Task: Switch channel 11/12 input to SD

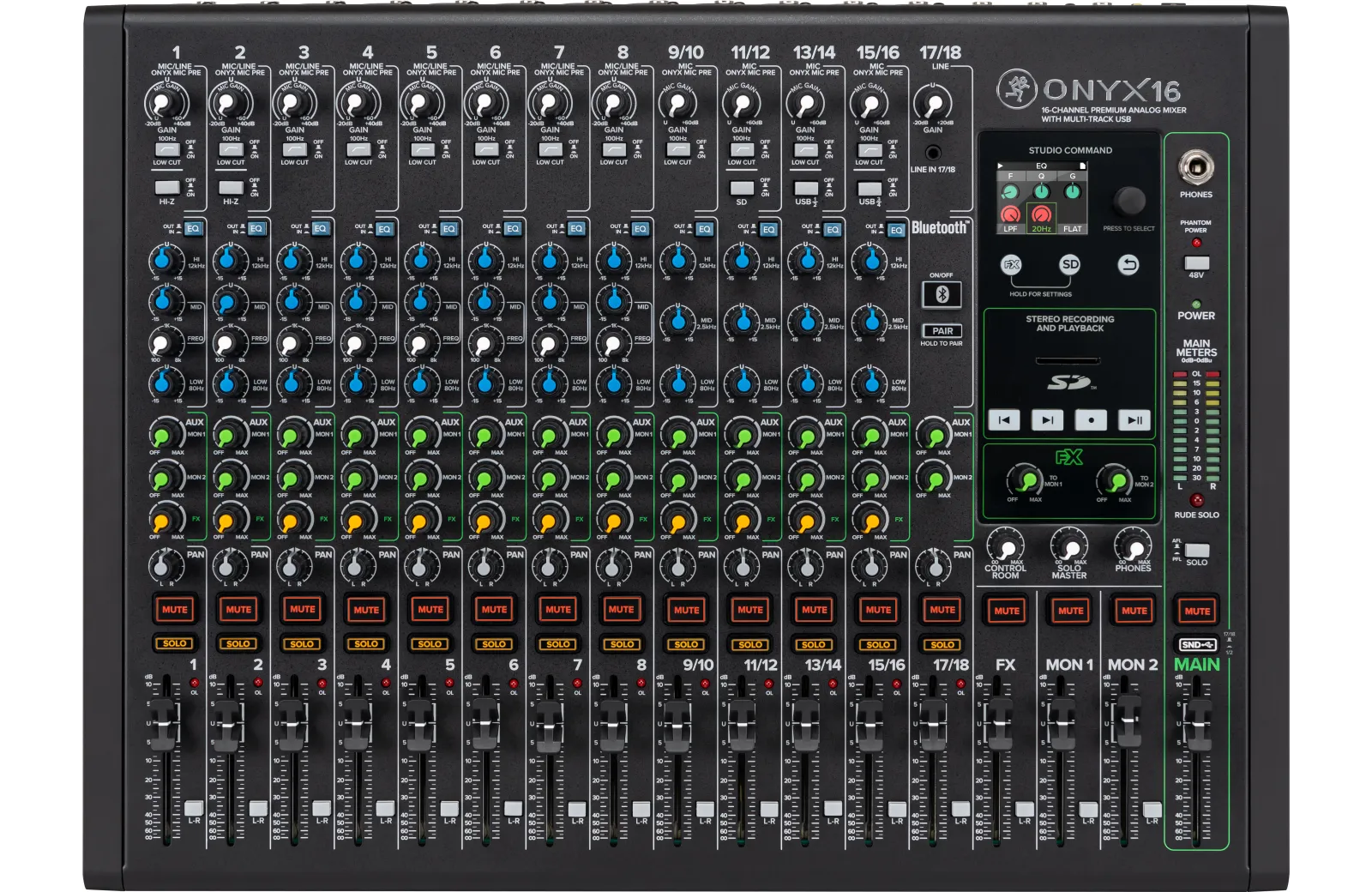Action: (x=741, y=188)
